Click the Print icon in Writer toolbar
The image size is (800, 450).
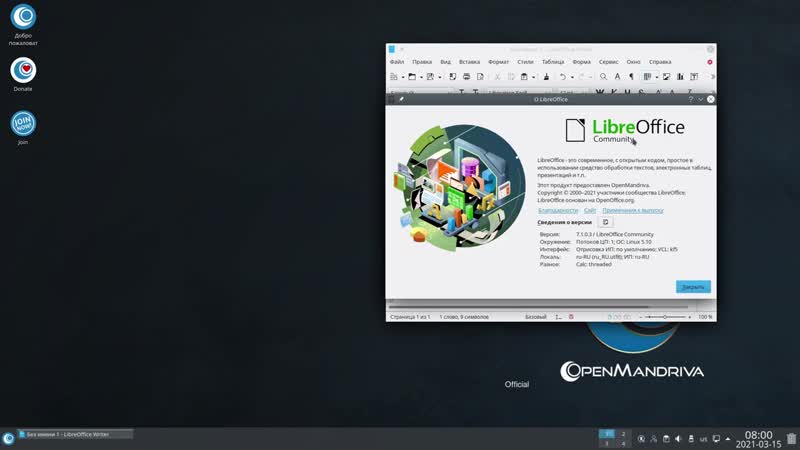click(x=466, y=77)
